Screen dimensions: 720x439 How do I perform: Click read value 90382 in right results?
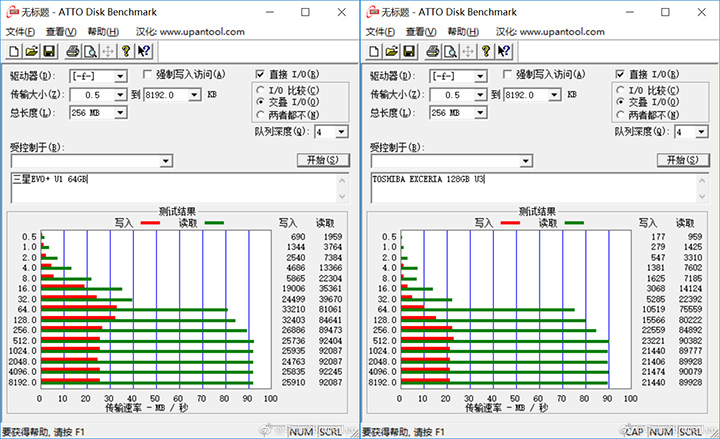691,341
